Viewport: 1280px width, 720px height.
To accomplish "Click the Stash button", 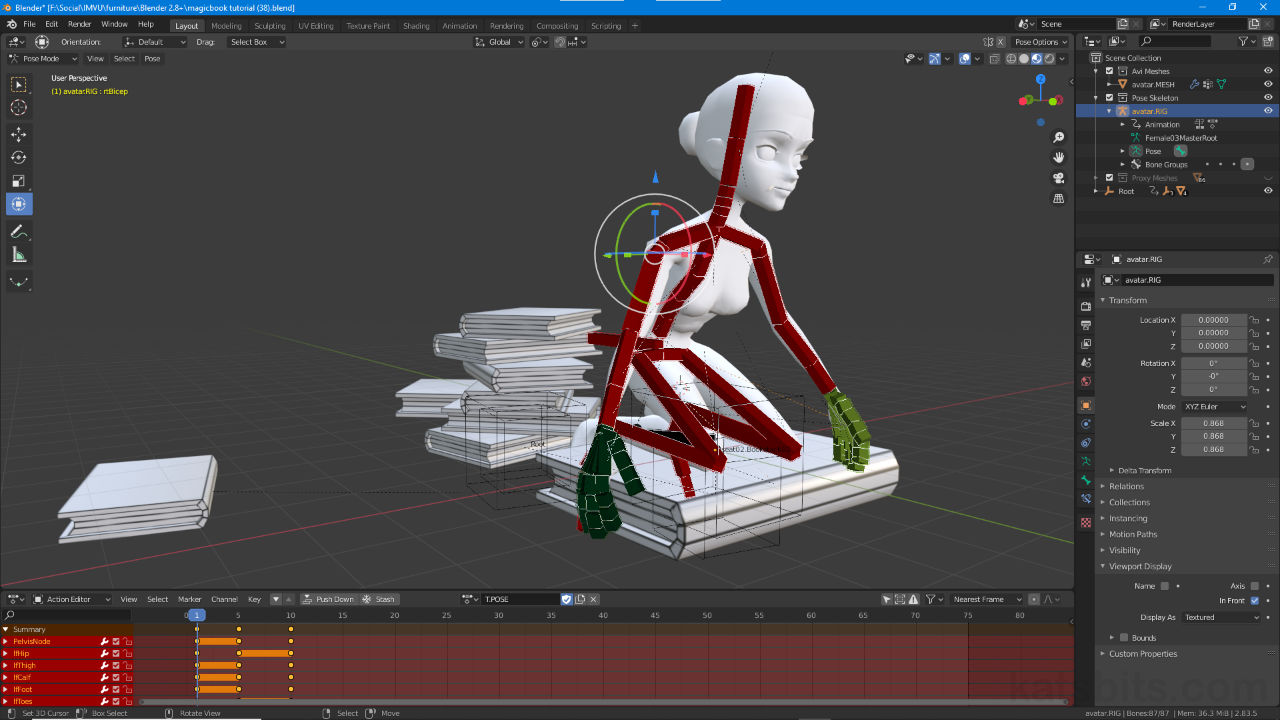I will (379, 599).
